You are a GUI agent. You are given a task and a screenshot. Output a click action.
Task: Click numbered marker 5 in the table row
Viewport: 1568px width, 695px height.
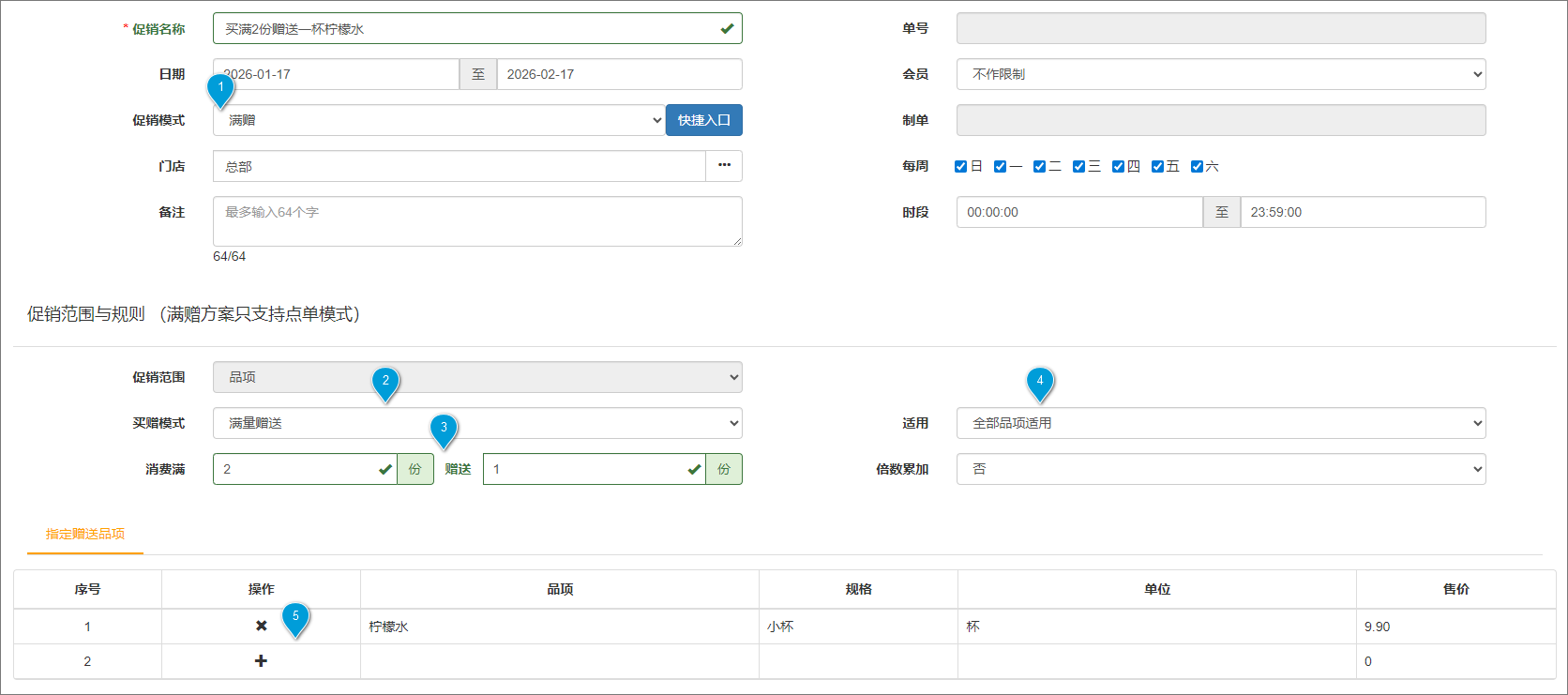point(295,617)
